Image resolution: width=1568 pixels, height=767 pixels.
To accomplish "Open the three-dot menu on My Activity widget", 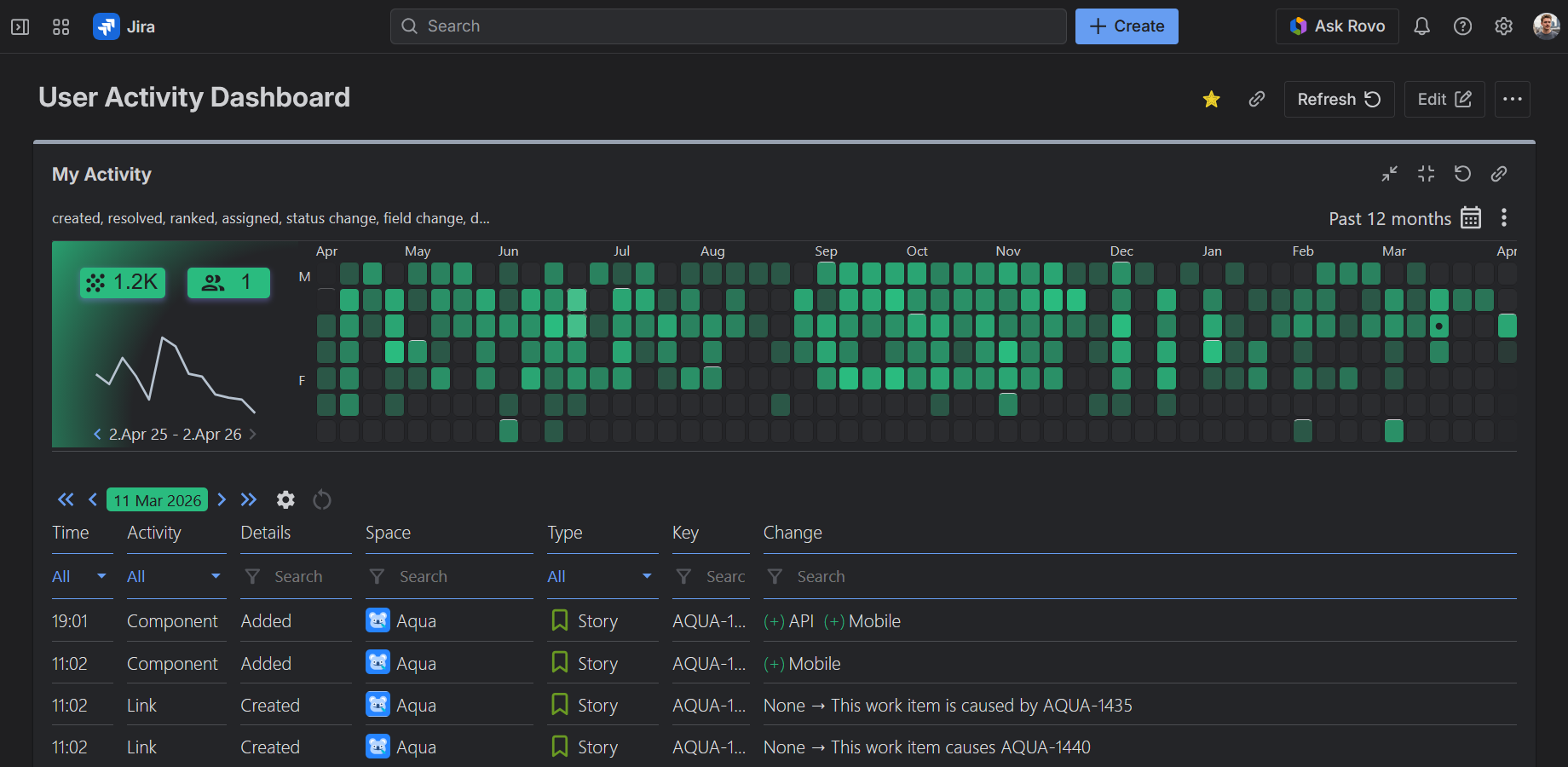I will tap(1504, 218).
